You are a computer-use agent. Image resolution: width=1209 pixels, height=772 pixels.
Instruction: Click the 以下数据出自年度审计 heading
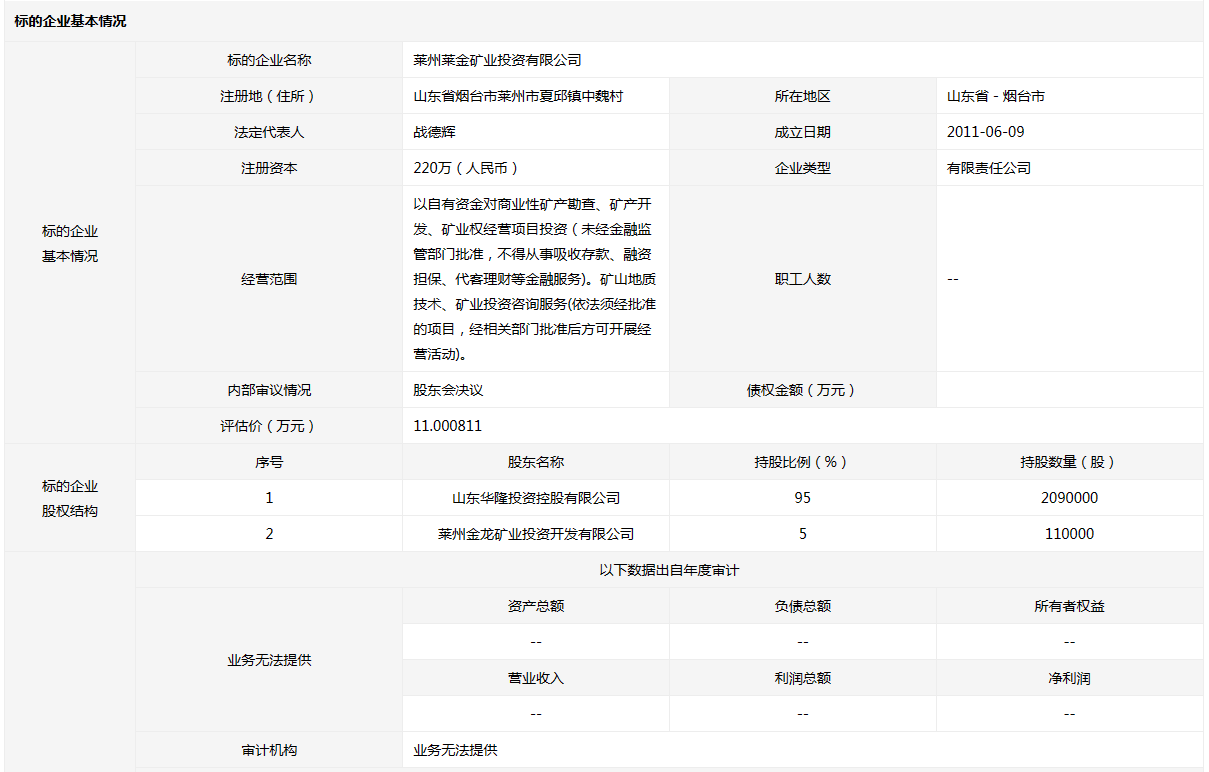[669, 570]
